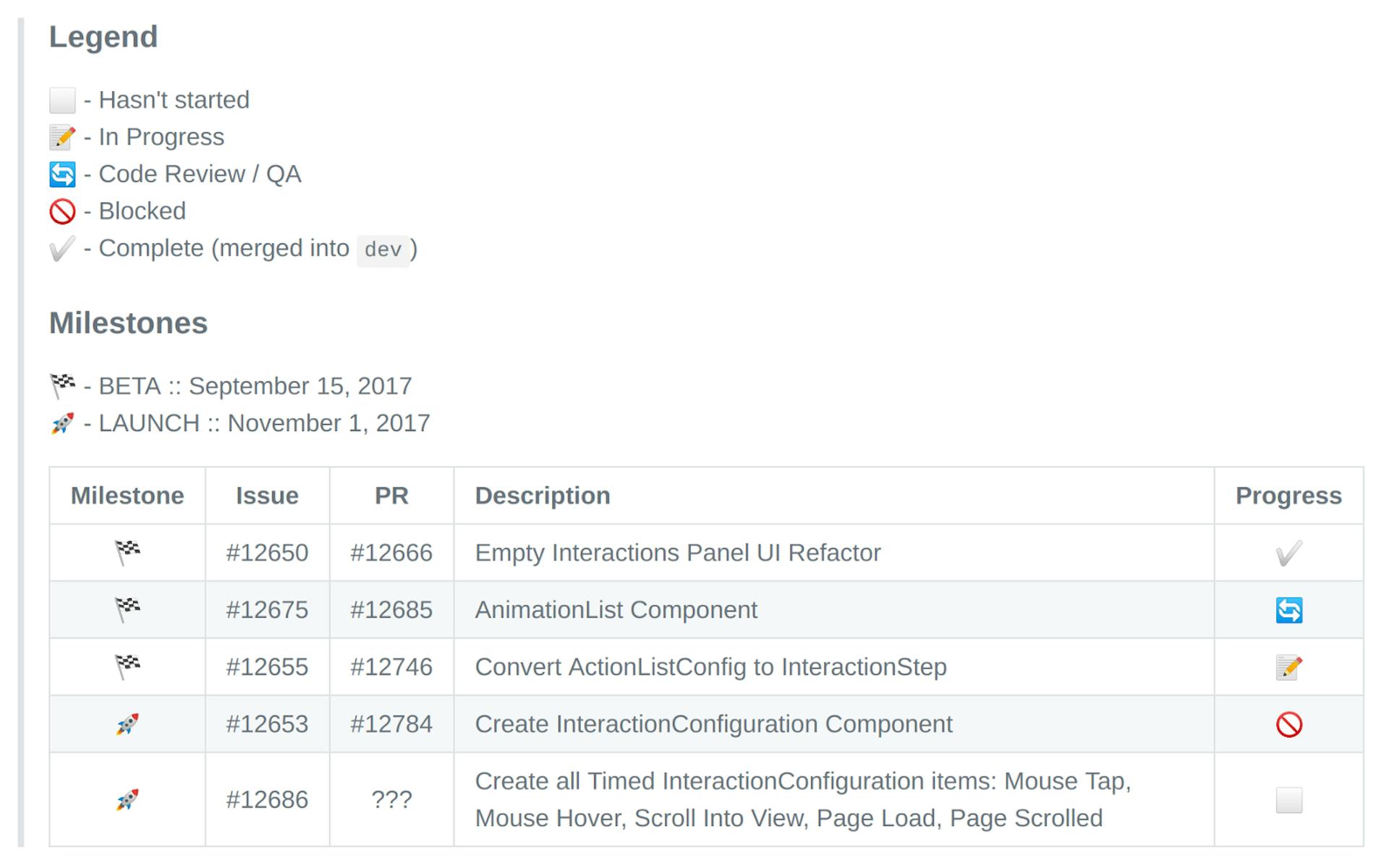The image size is (1389, 868).
Task: Click empty progress box in Timed InteractionConfiguration row
Action: click(x=1288, y=800)
